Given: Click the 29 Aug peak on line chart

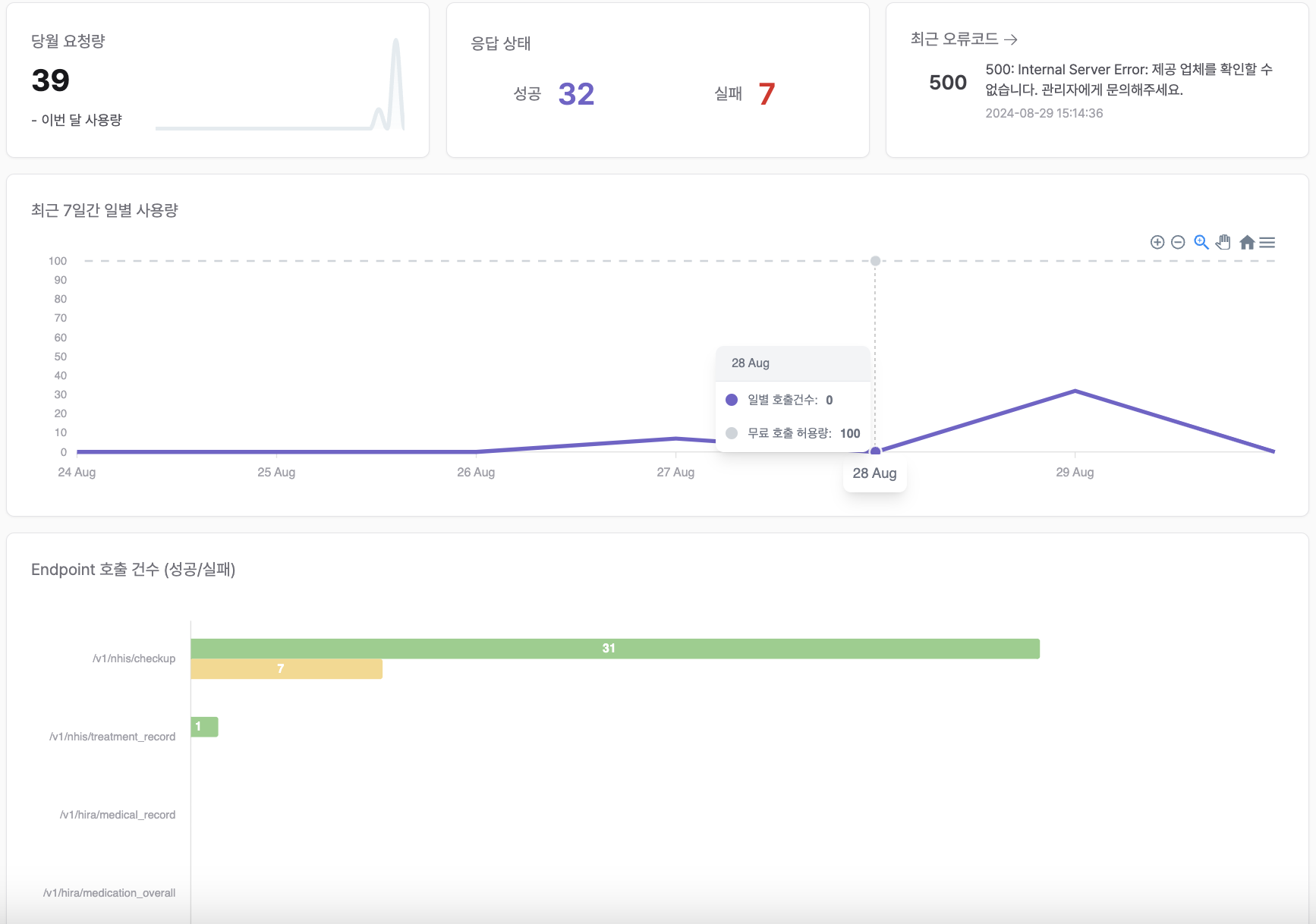Looking at the screenshot, I should pos(1075,391).
